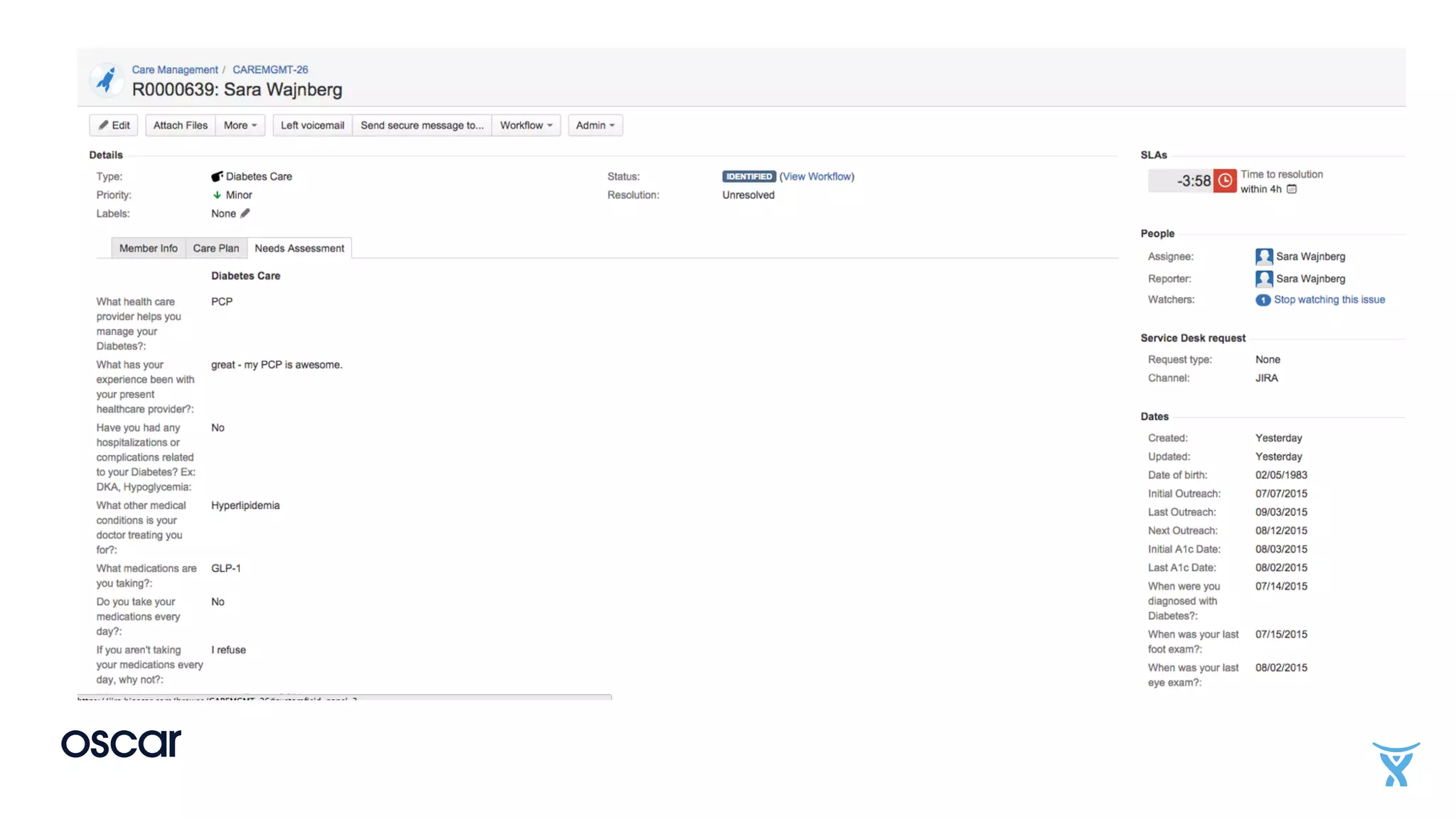Expand the Workflow dropdown
The height and width of the screenshot is (819, 1456).
(x=525, y=125)
